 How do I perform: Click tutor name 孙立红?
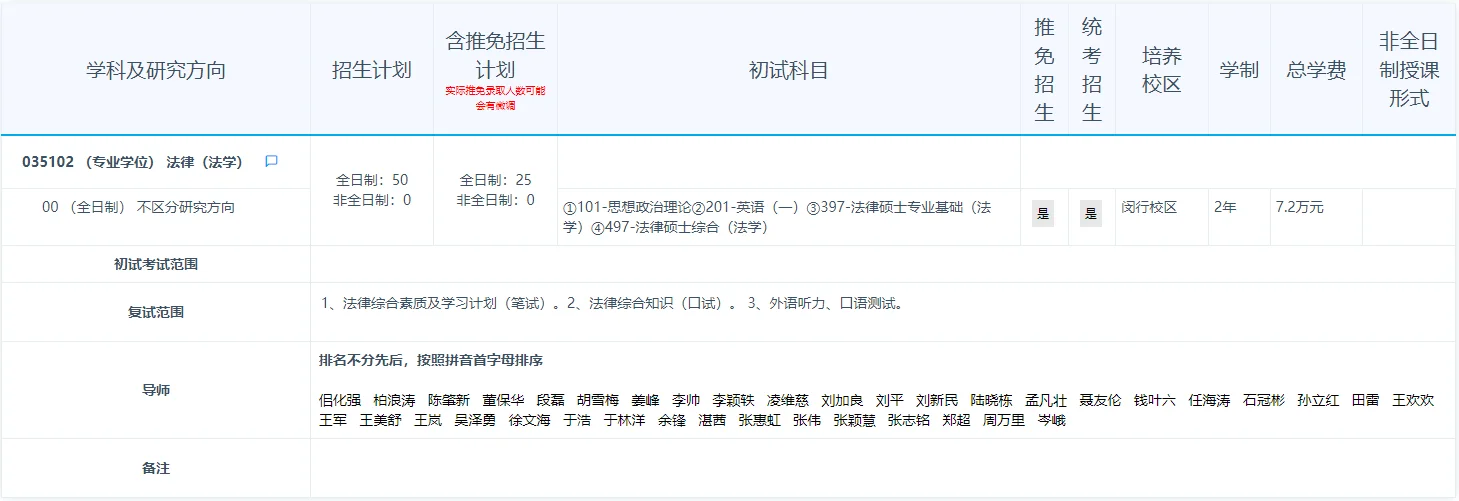(x=1318, y=400)
